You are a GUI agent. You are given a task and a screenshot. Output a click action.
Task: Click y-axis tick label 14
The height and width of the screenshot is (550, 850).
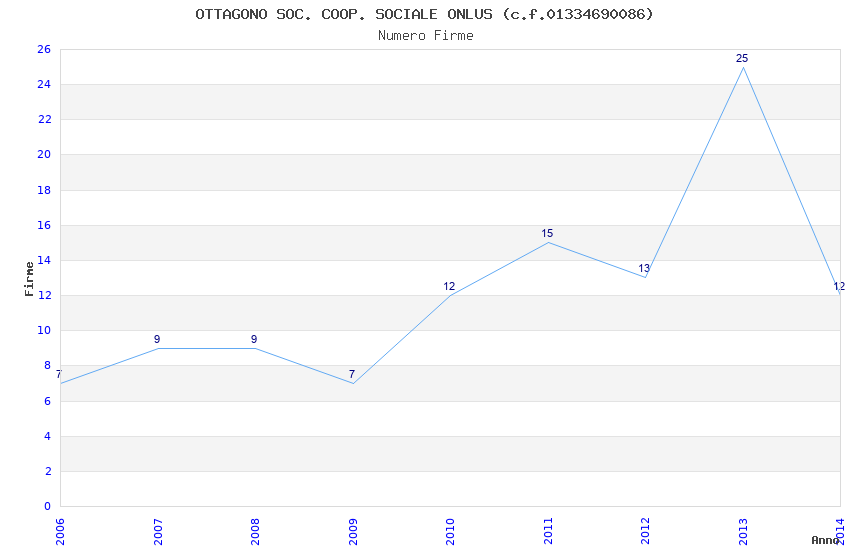(x=44, y=261)
